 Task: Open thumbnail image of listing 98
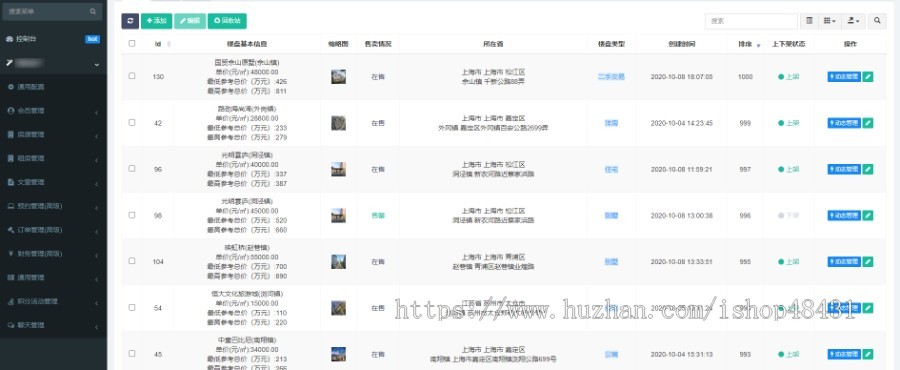pos(338,216)
